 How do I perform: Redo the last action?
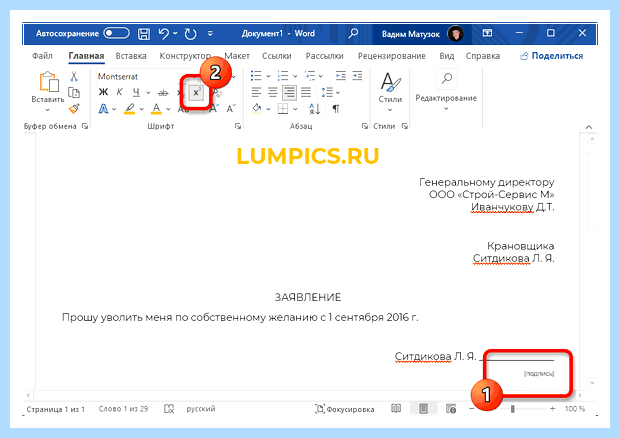coord(191,34)
